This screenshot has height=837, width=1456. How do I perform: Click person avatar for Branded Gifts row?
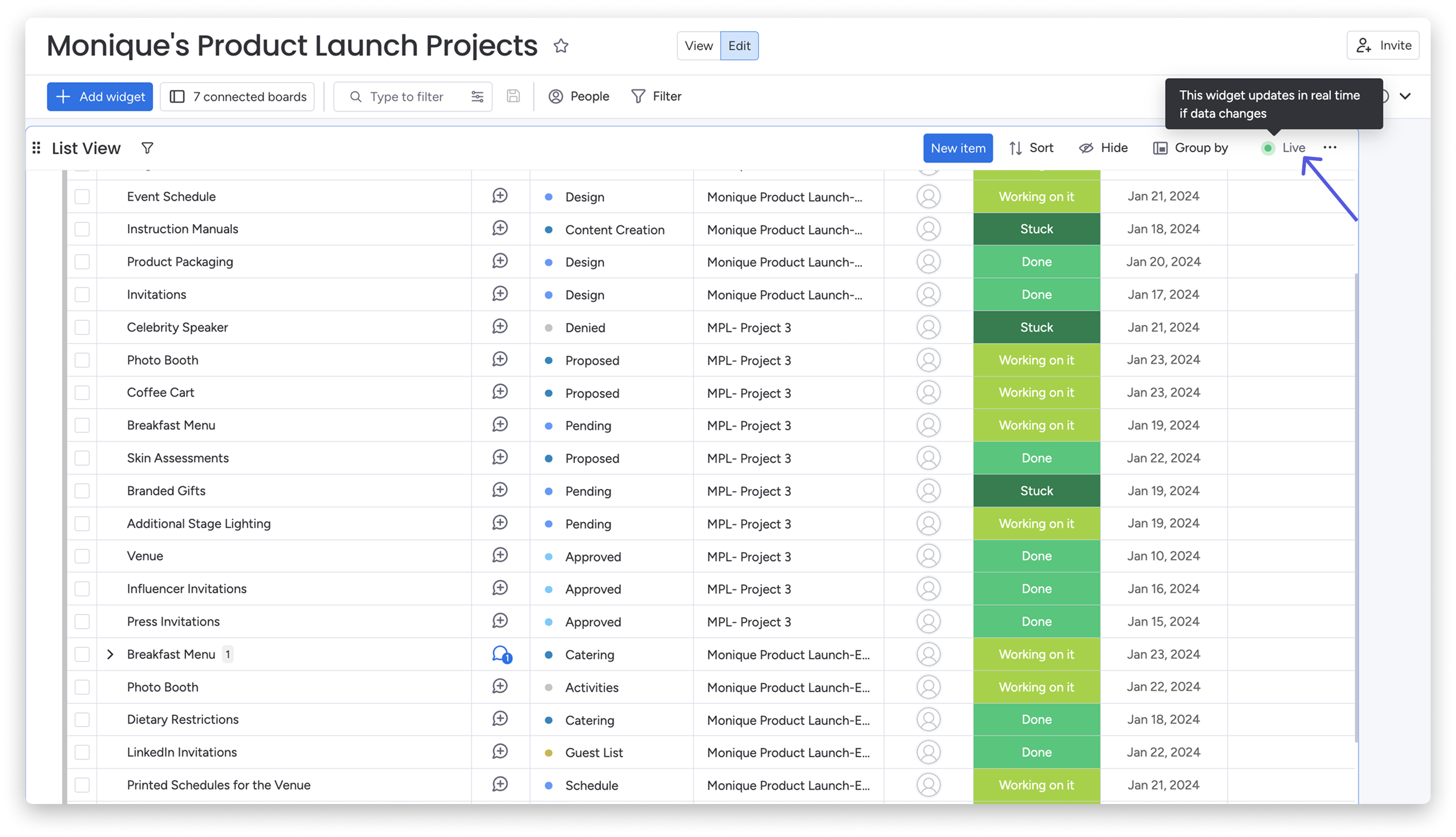click(928, 491)
